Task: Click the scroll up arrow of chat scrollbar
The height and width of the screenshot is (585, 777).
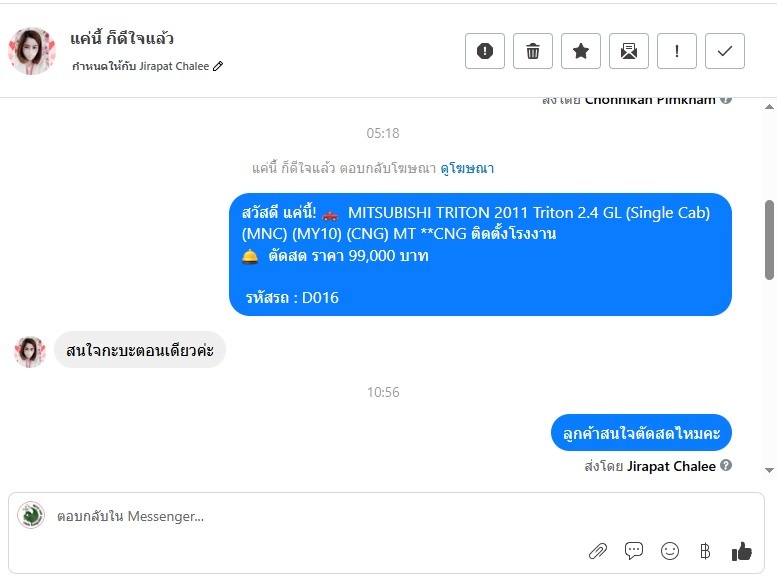Action: pos(769,104)
